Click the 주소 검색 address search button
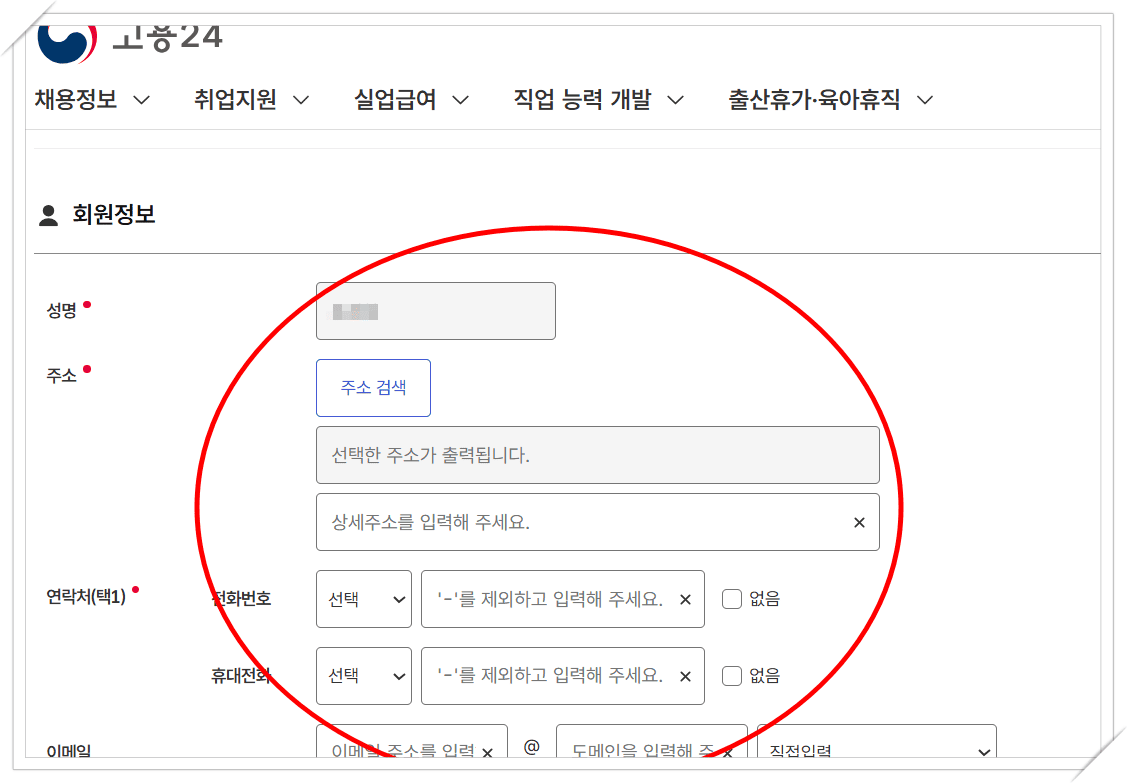The height and width of the screenshot is (783, 1127). (373, 387)
